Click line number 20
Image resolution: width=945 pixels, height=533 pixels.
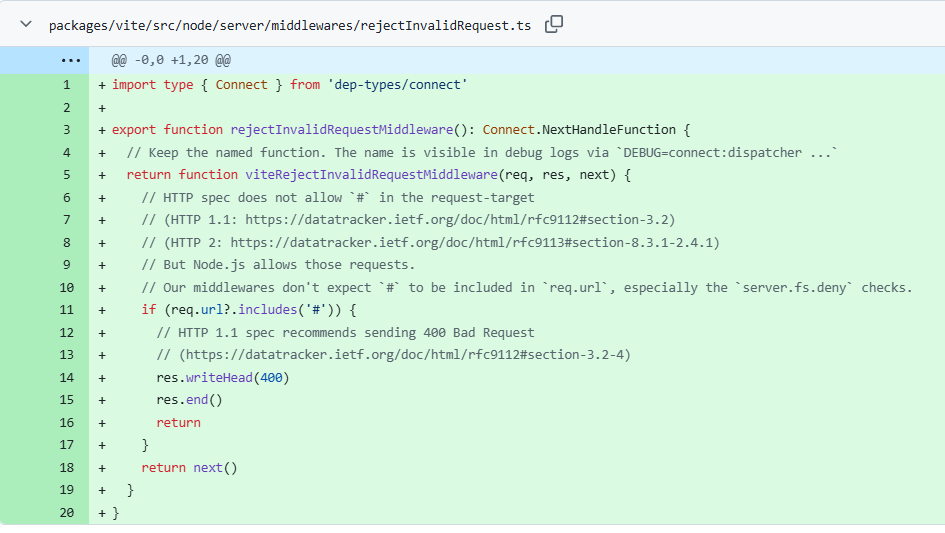point(66,512)
